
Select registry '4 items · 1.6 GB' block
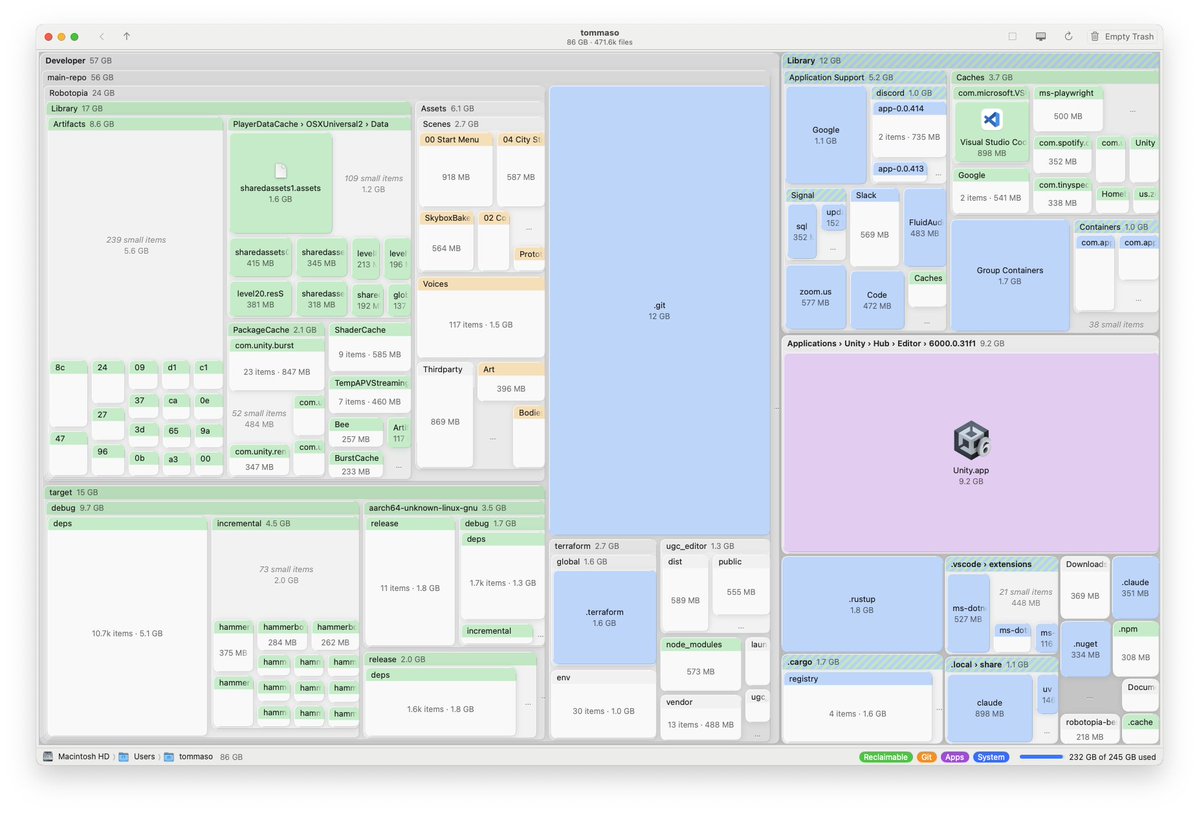(x=857, y=707)
